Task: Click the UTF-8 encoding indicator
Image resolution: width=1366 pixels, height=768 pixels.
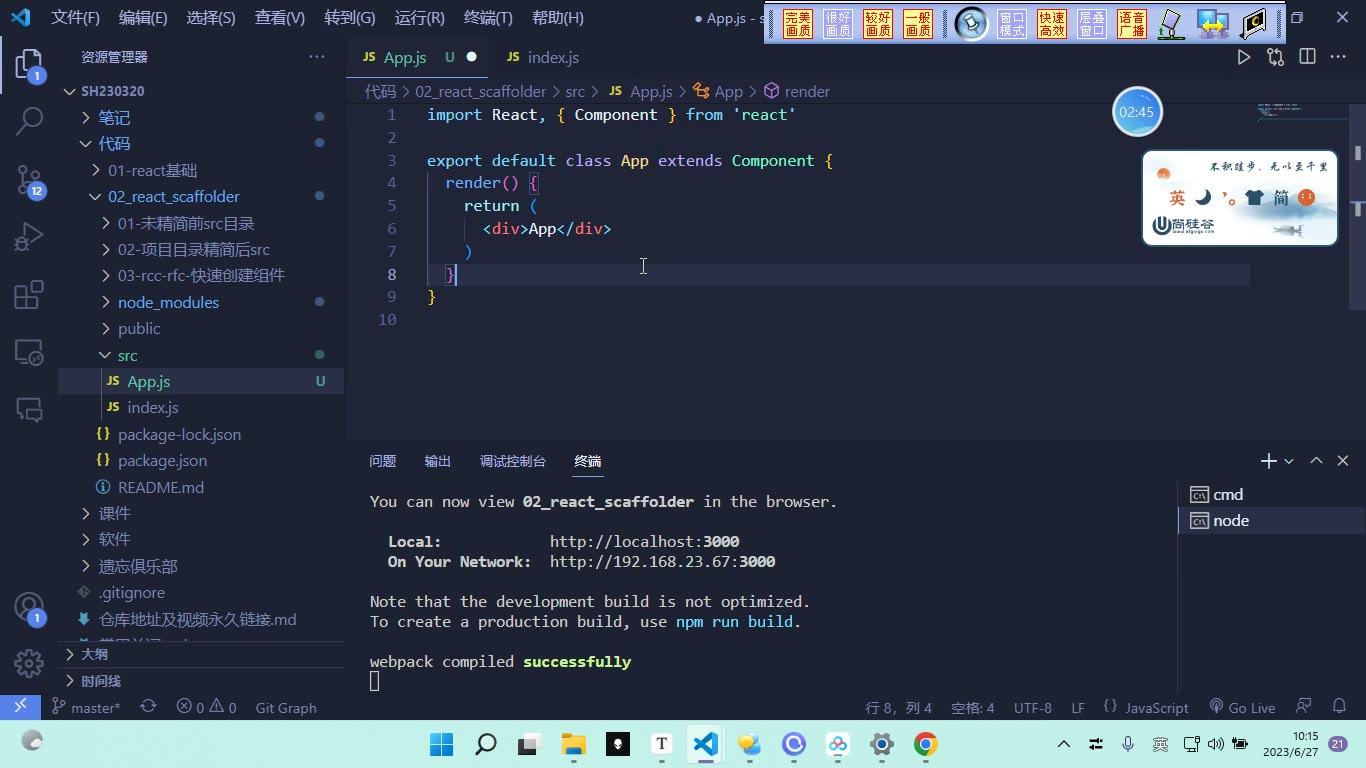Action: [1033, 707]
